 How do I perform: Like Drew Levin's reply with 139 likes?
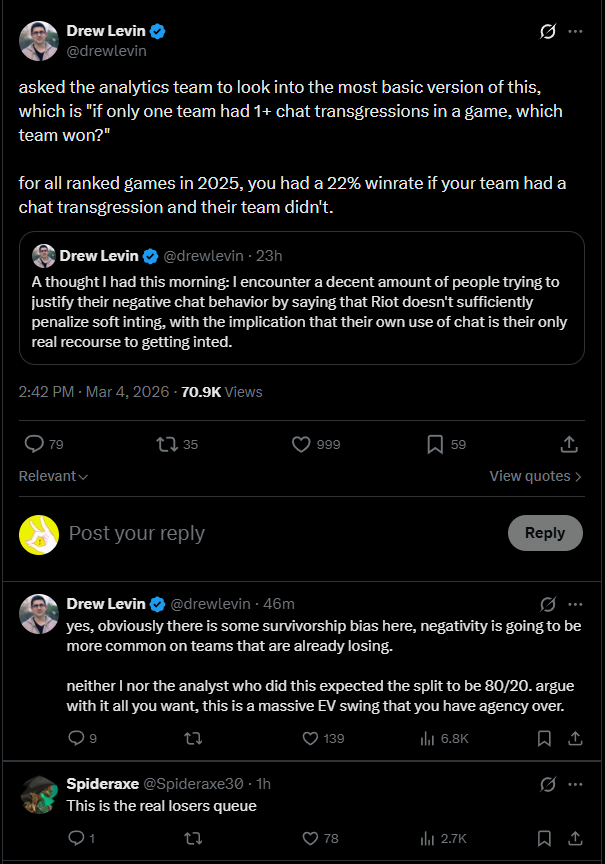coord(310,738)
